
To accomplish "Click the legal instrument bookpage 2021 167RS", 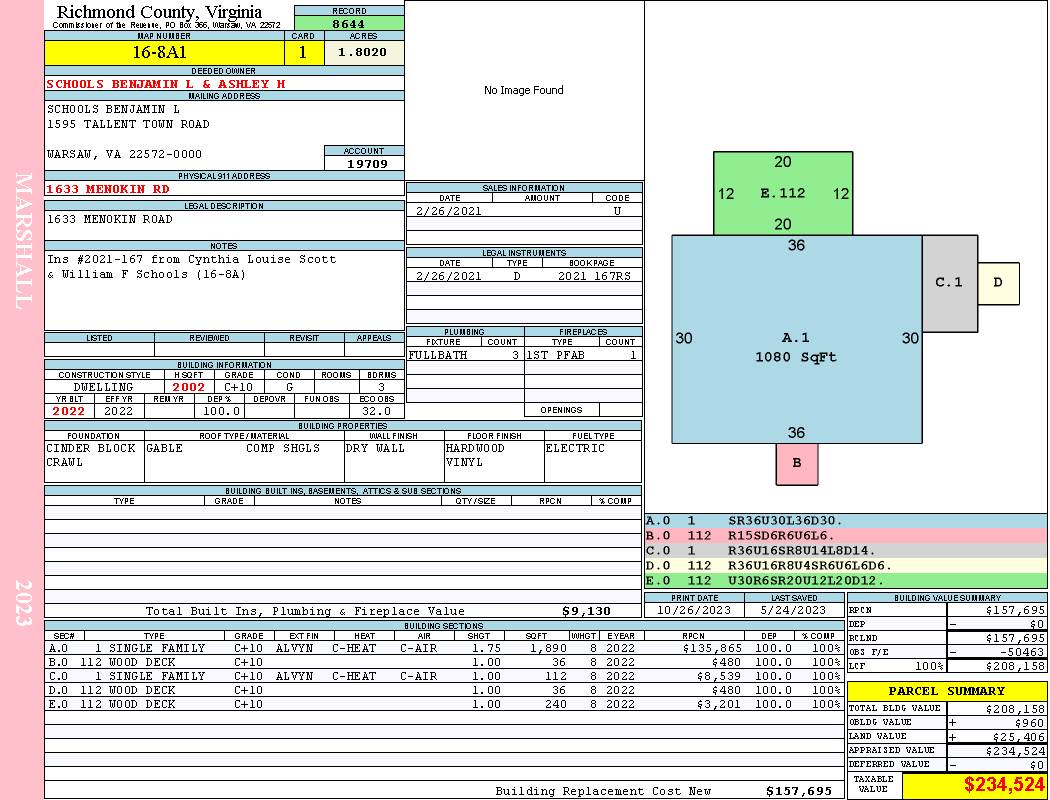I will coord(594,276).
